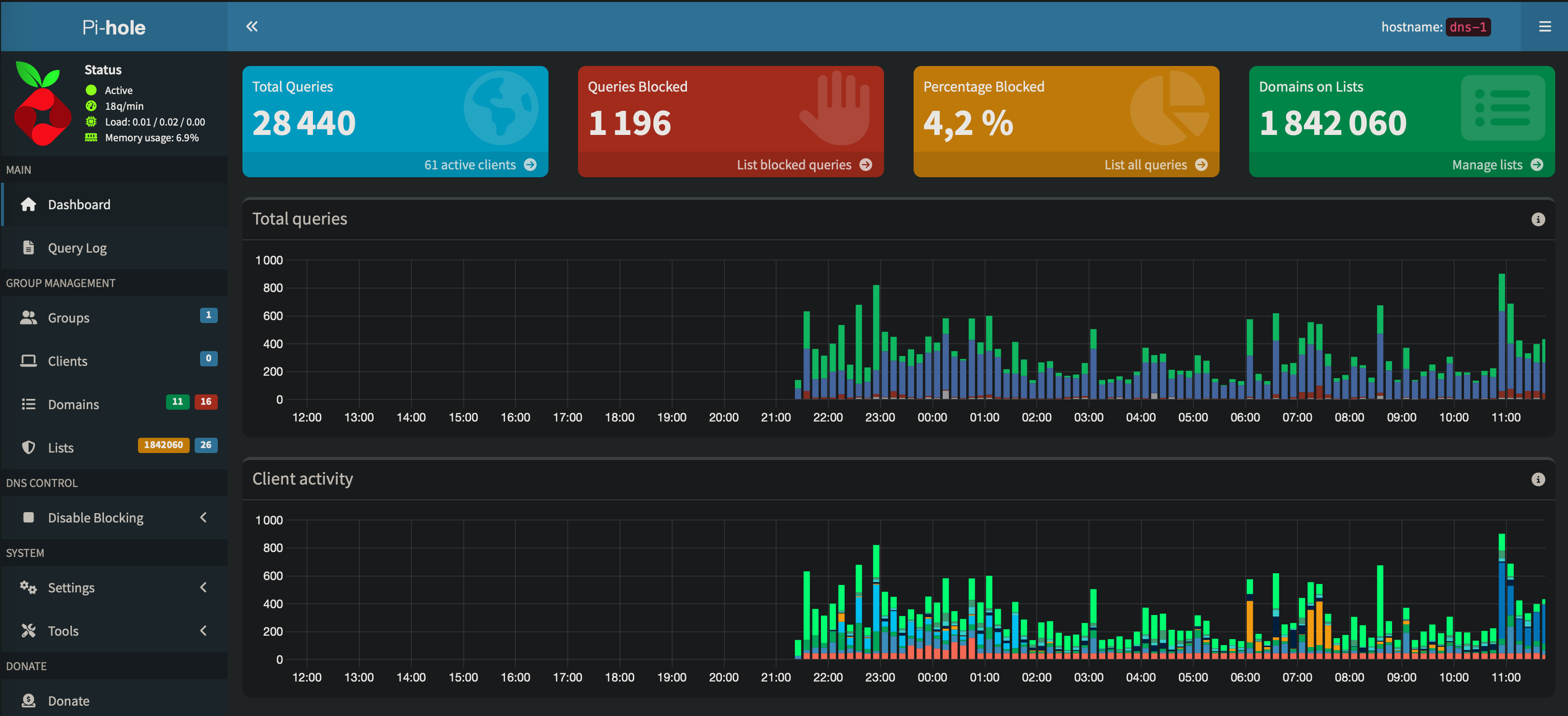Open Clients in the sidebar
Image resolution: width=1568 pixels, height=716 pixels.
tap(68, 361)
